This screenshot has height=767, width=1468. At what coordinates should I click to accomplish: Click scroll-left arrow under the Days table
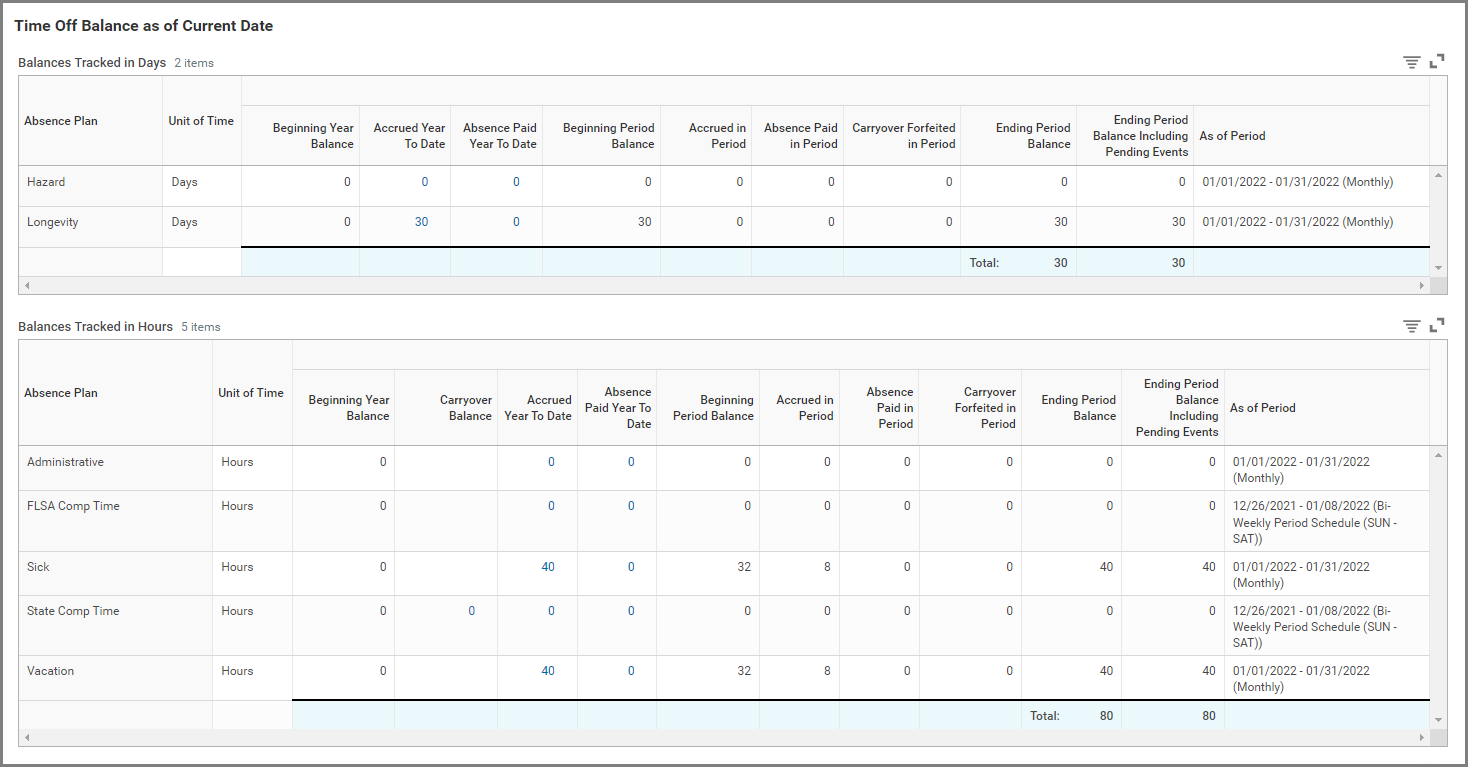pos(27,286)
